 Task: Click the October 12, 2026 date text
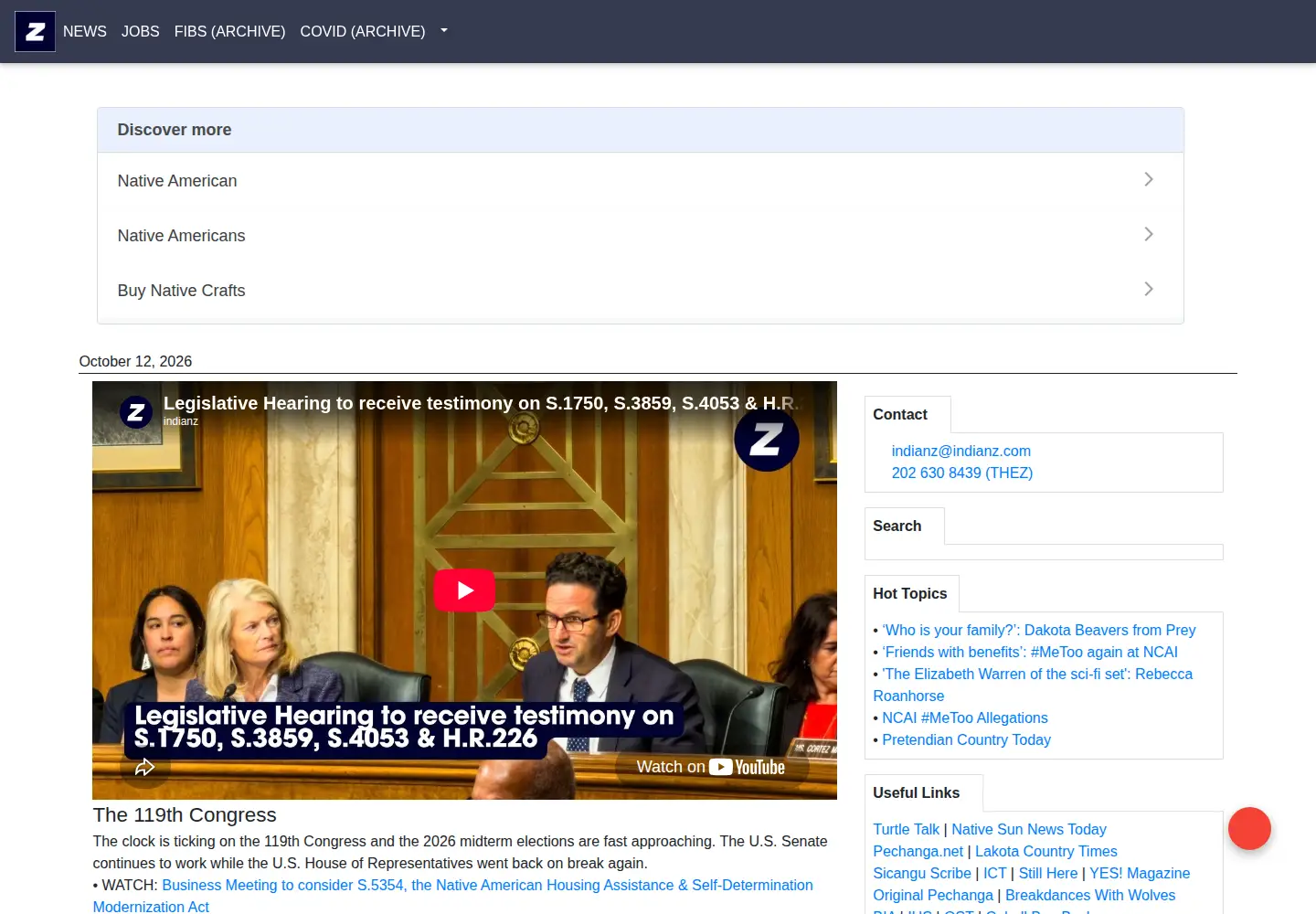point(135,361)
